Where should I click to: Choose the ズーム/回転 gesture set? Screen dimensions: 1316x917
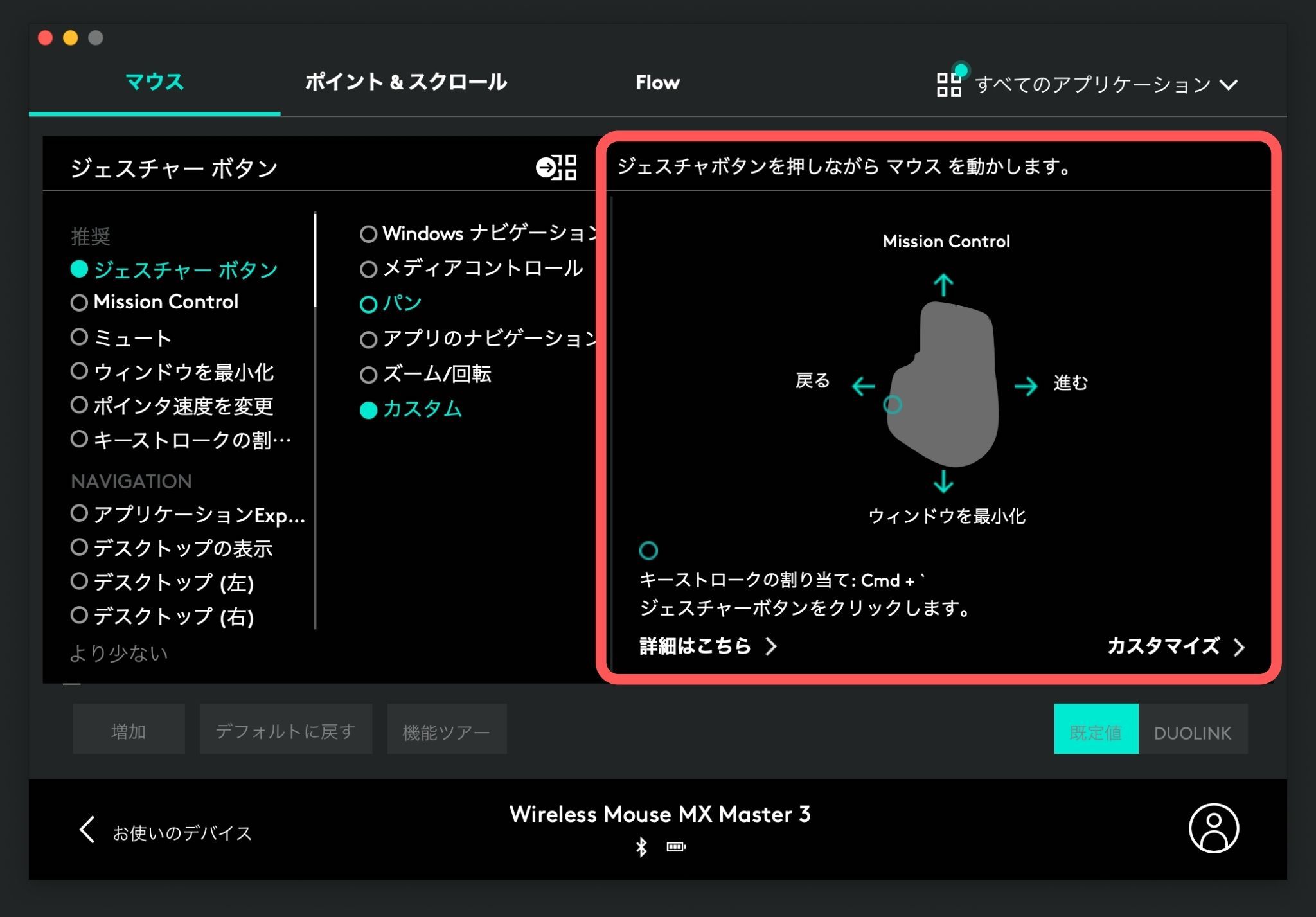pyautogui.click(x=368, y=375)
